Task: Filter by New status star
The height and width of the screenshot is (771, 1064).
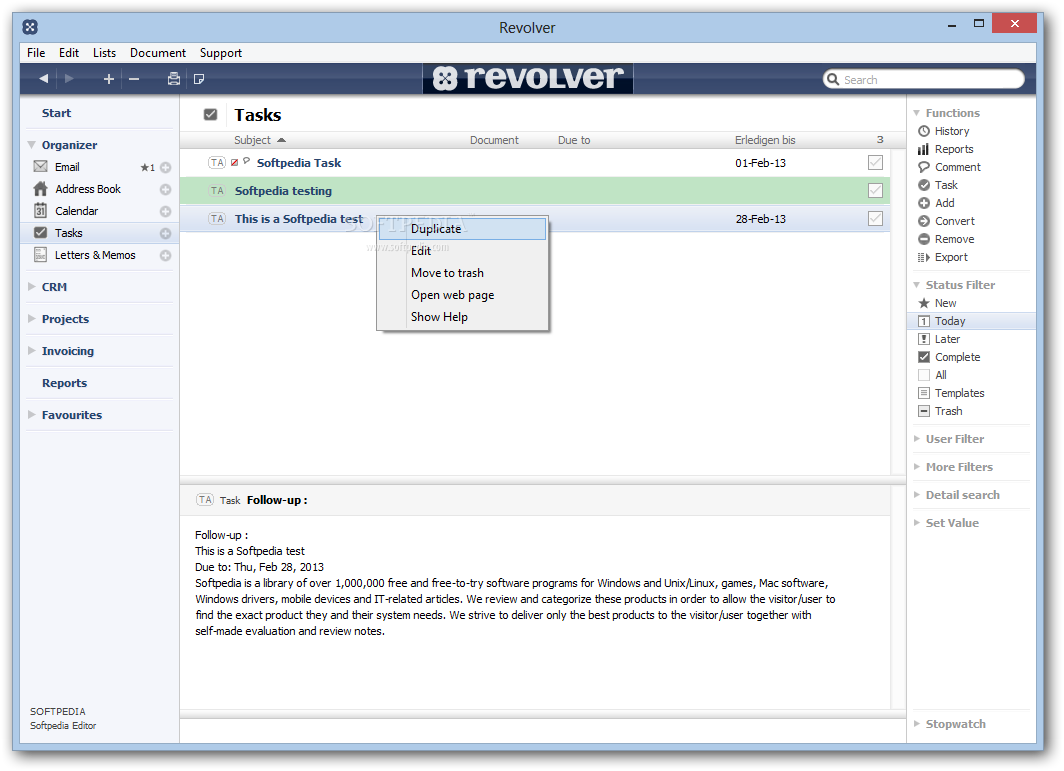Action: click(x=924, y=303)
